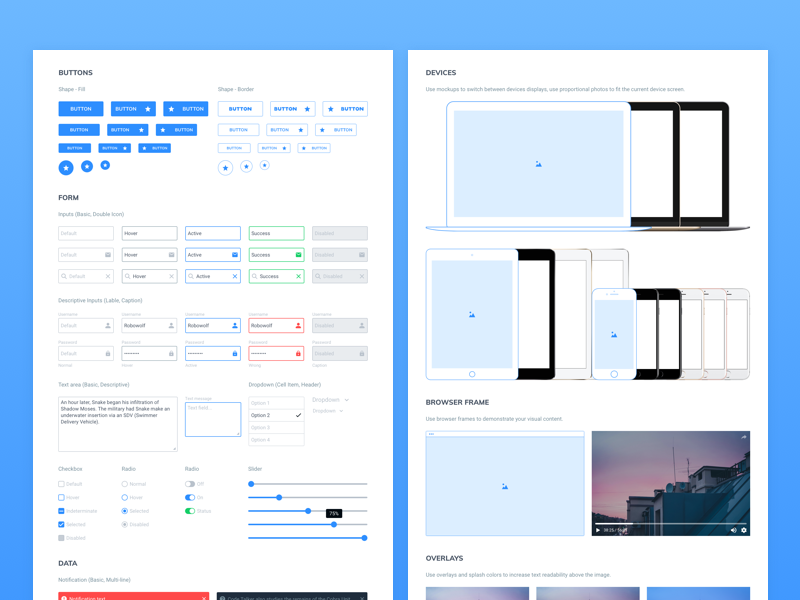Check the Hover checkbox
Image resolution: width=800 pixels, height=600 pixels.
(x=61, y=497)
